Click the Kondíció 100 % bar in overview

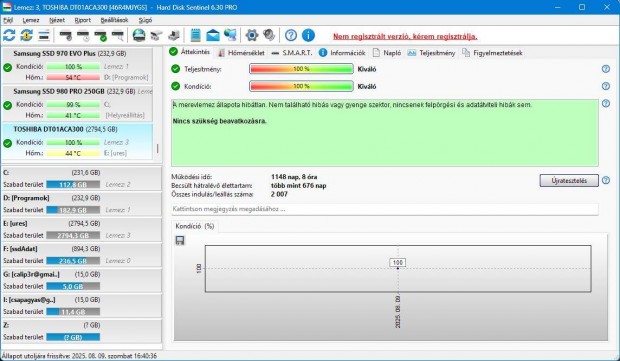(301, 86)
